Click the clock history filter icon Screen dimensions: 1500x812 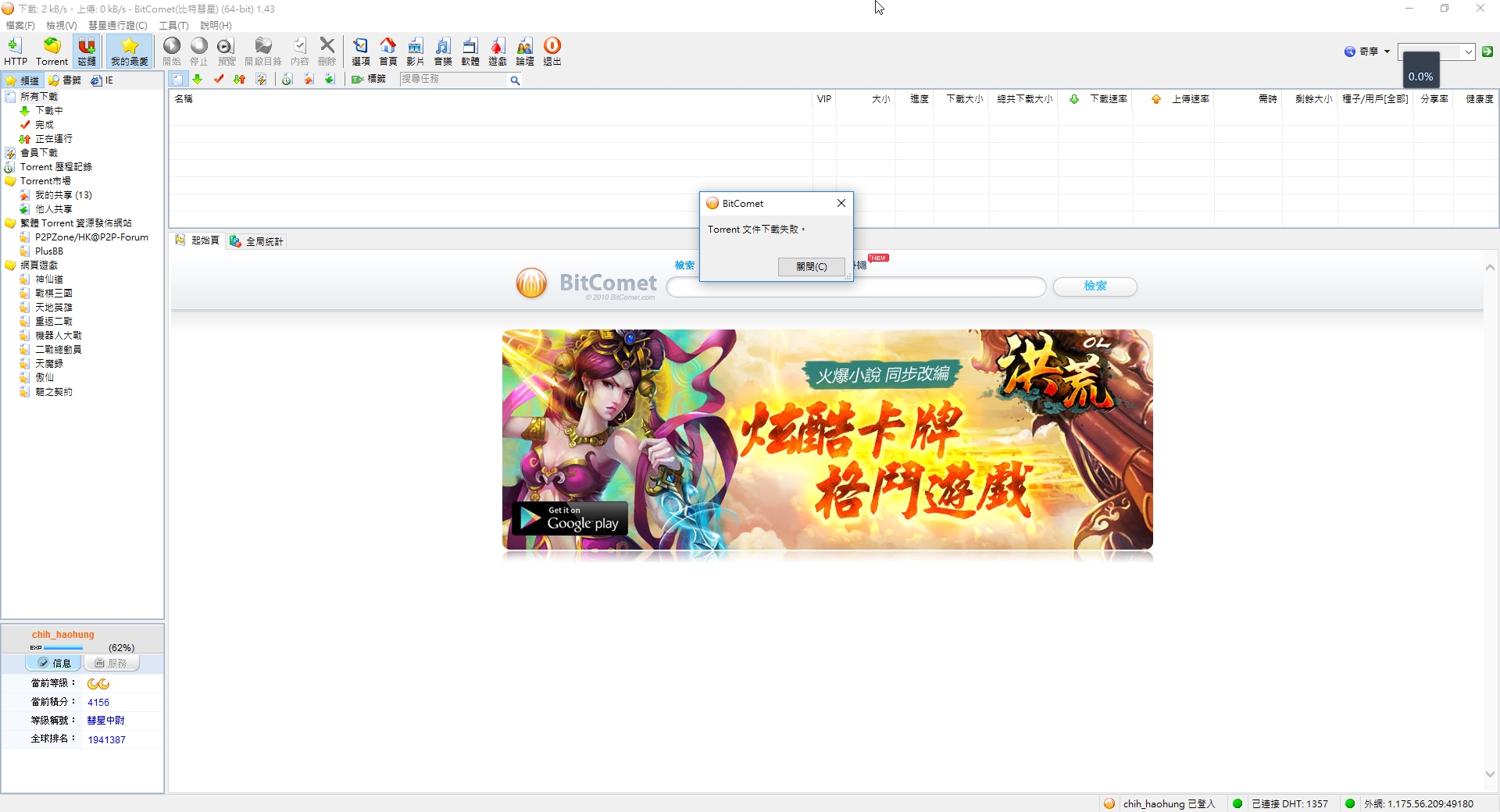pyautogui.click(x=287, y=80)
